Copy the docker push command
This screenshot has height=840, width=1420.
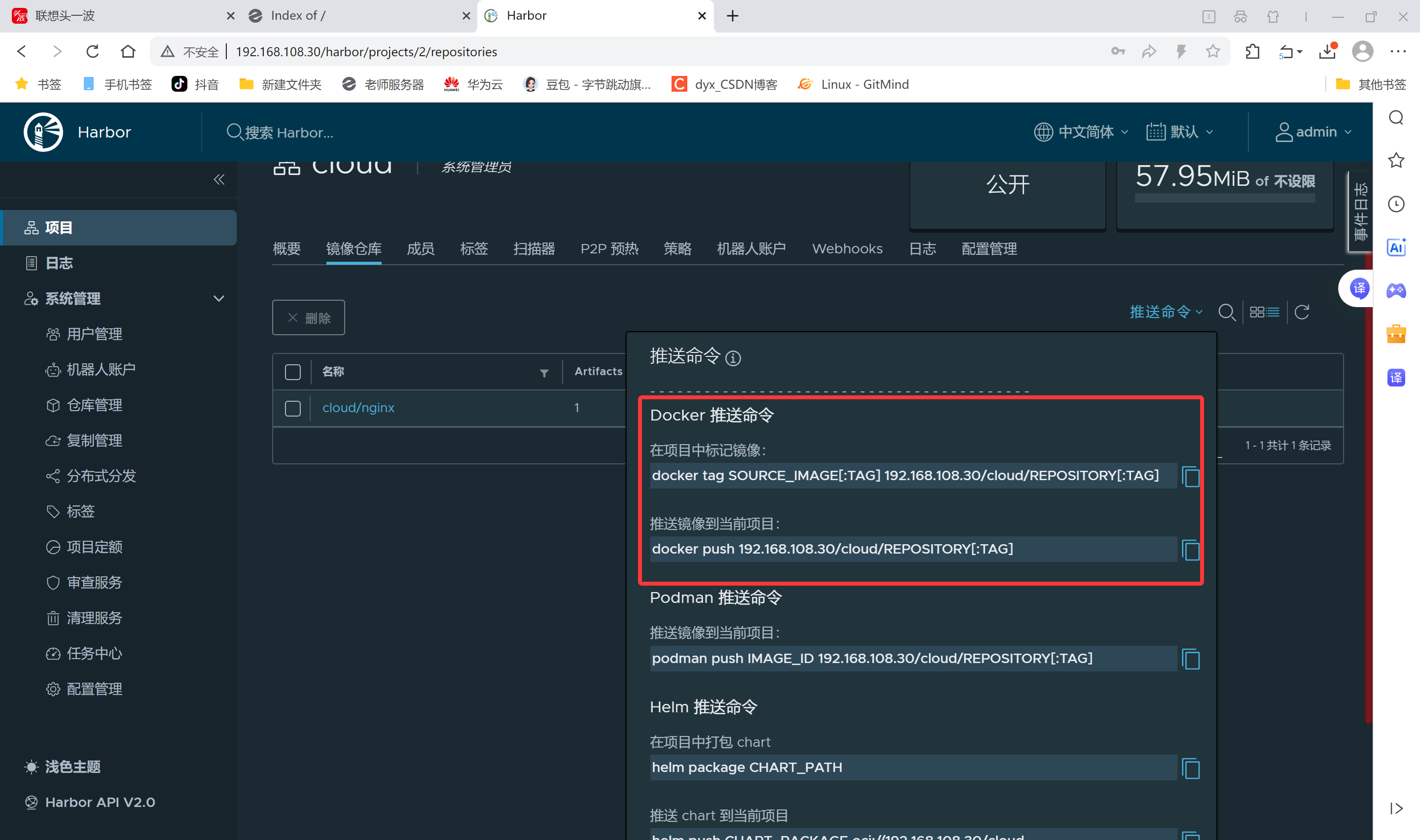click(x=1190, y=550)
